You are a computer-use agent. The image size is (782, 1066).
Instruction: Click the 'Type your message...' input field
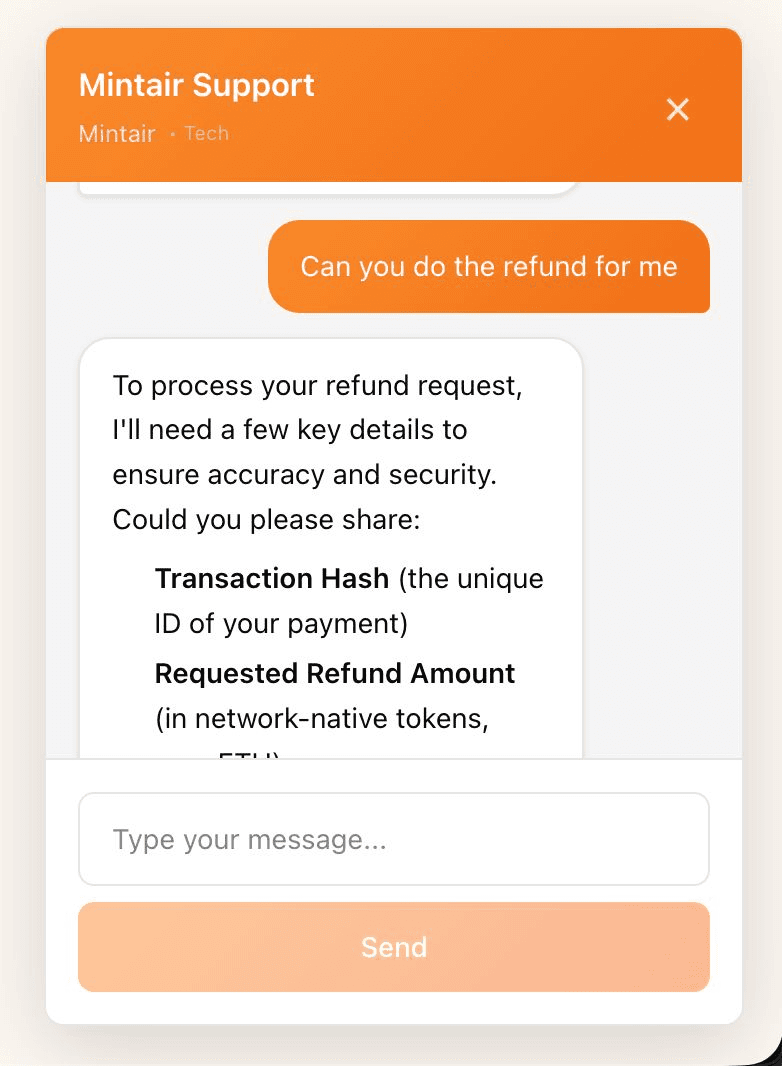[x=394, y=839]
